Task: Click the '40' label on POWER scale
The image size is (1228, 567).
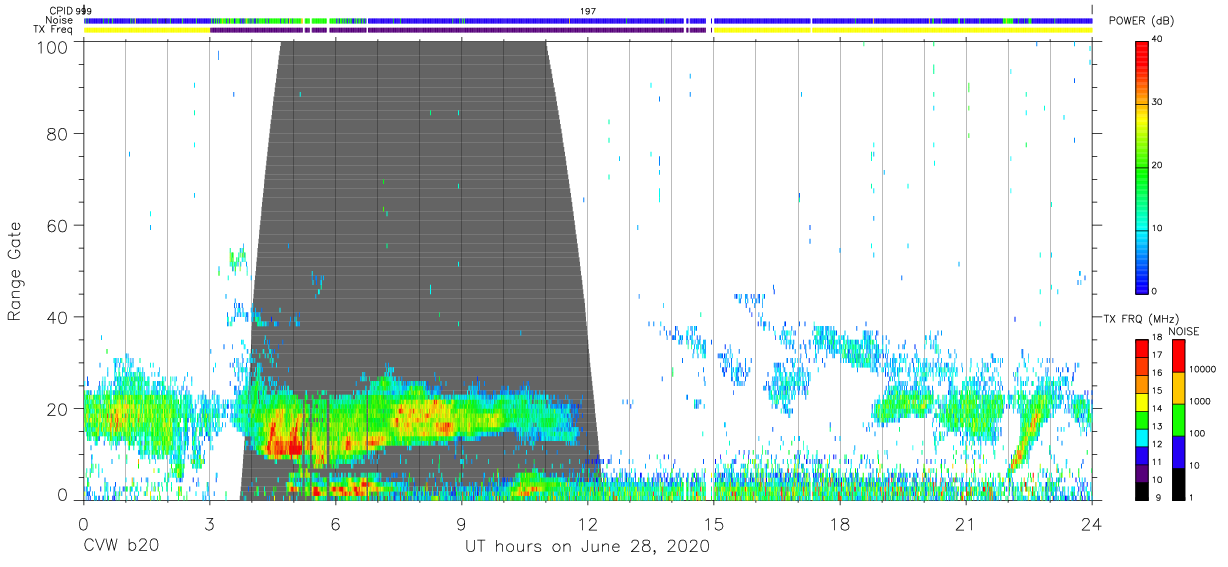Action: (1158, 39)
